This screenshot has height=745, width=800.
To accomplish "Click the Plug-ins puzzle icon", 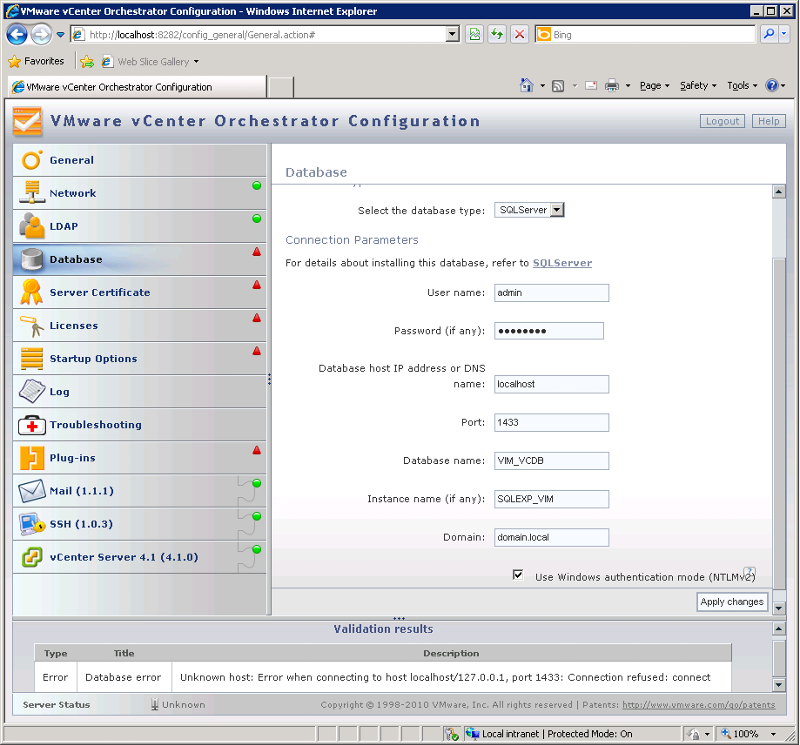I will click(x=32, y=458).
